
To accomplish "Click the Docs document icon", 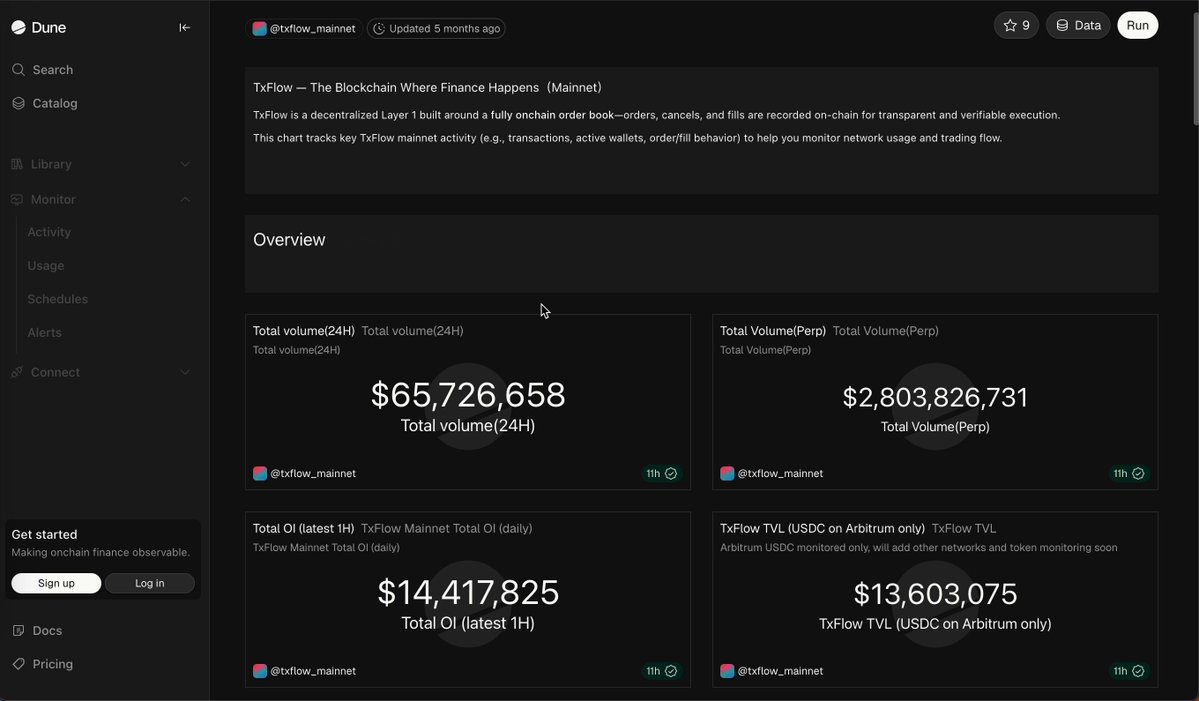I will point(18,631).
